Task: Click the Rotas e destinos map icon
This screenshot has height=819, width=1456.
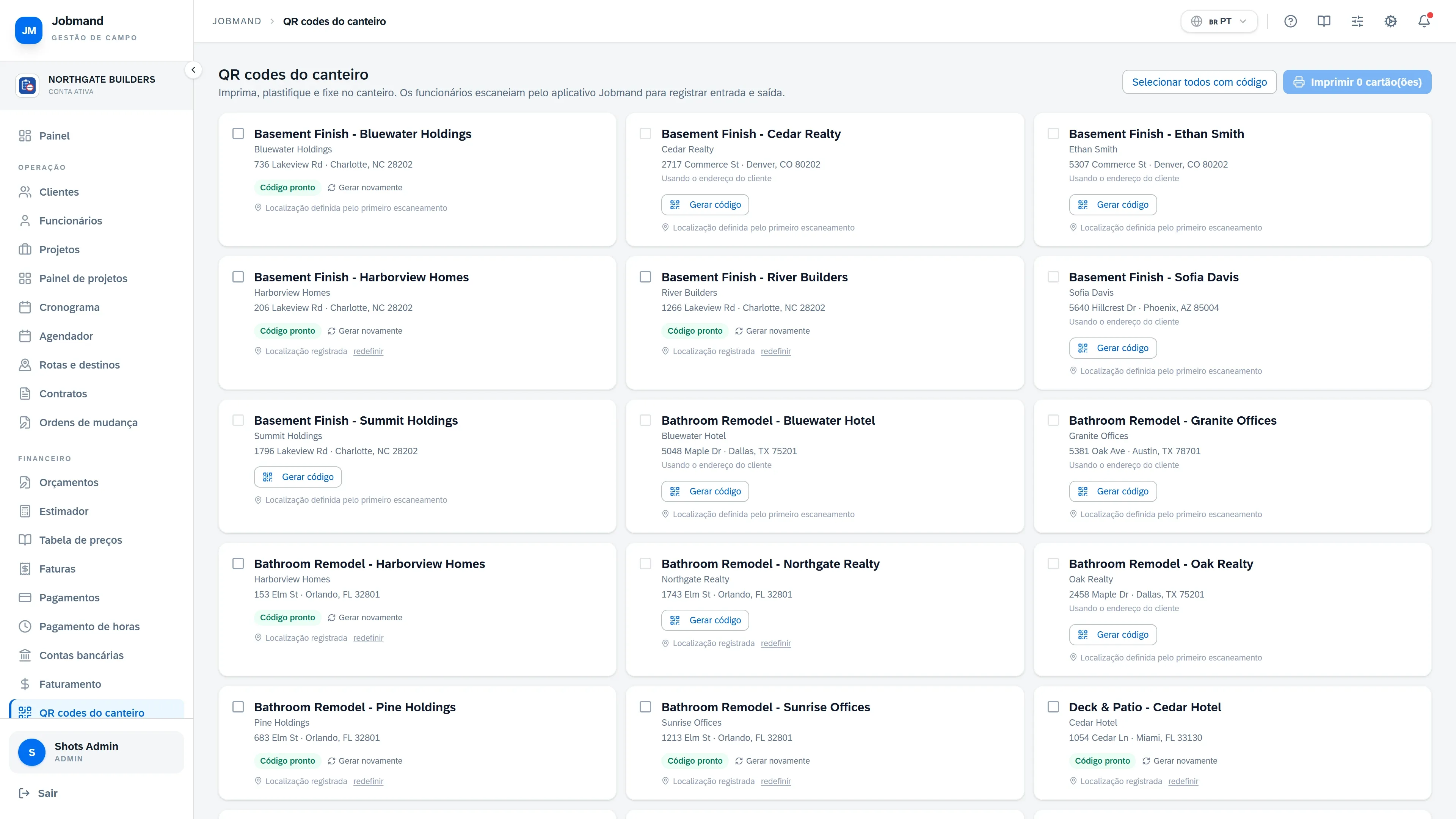Action: point(25,365)
